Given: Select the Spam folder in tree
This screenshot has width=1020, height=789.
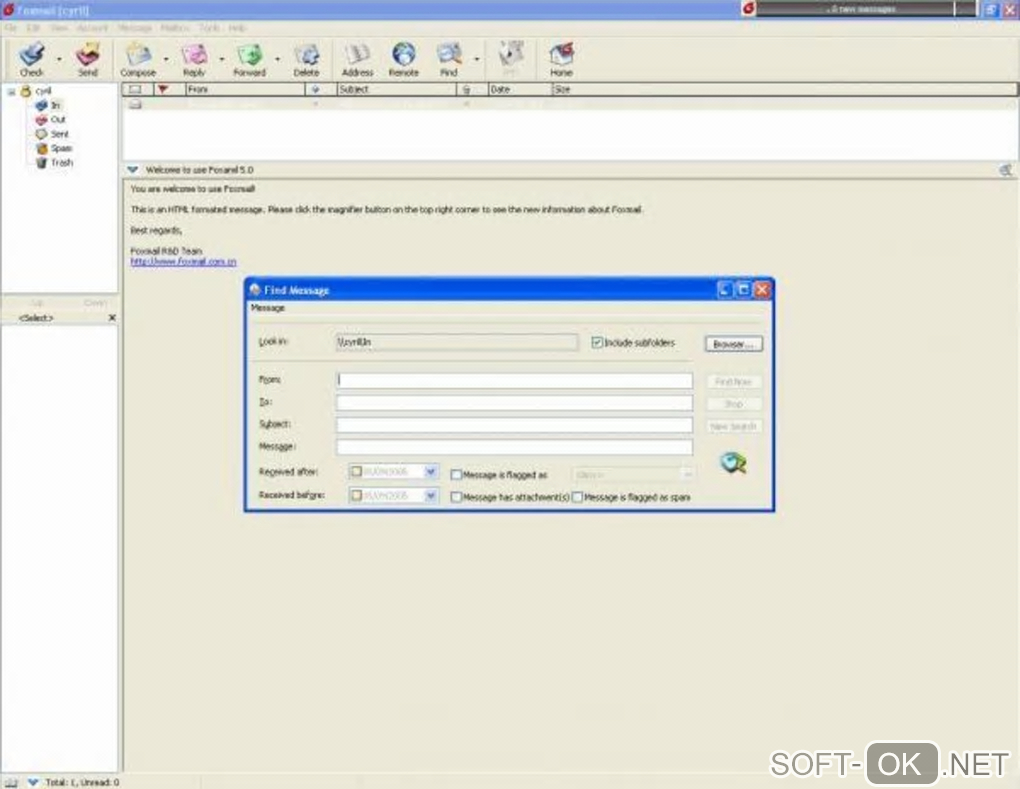Looking at the screenshot, I should coord(61,148).
